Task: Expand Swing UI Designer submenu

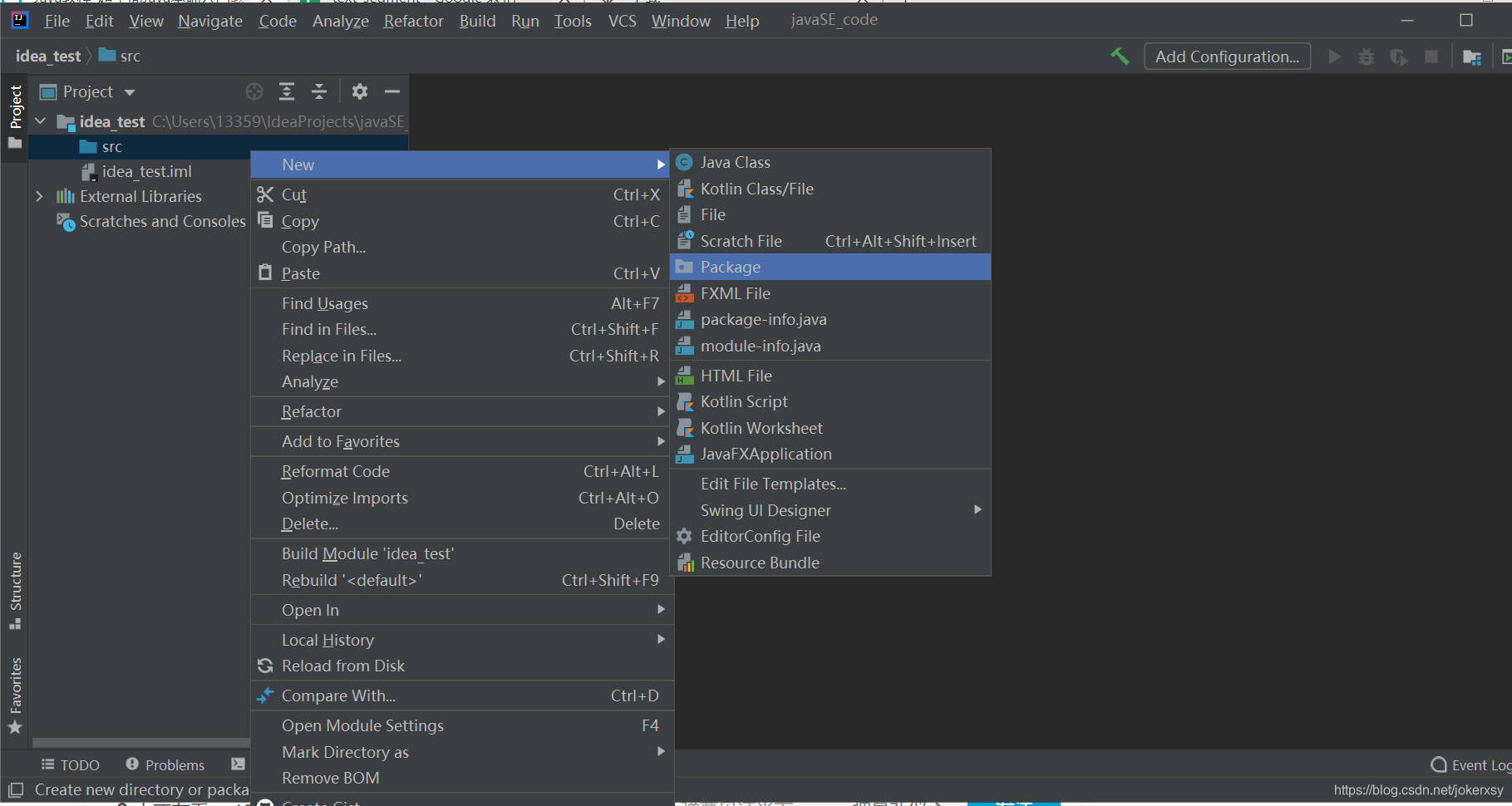Action: (x=830, y=510)
